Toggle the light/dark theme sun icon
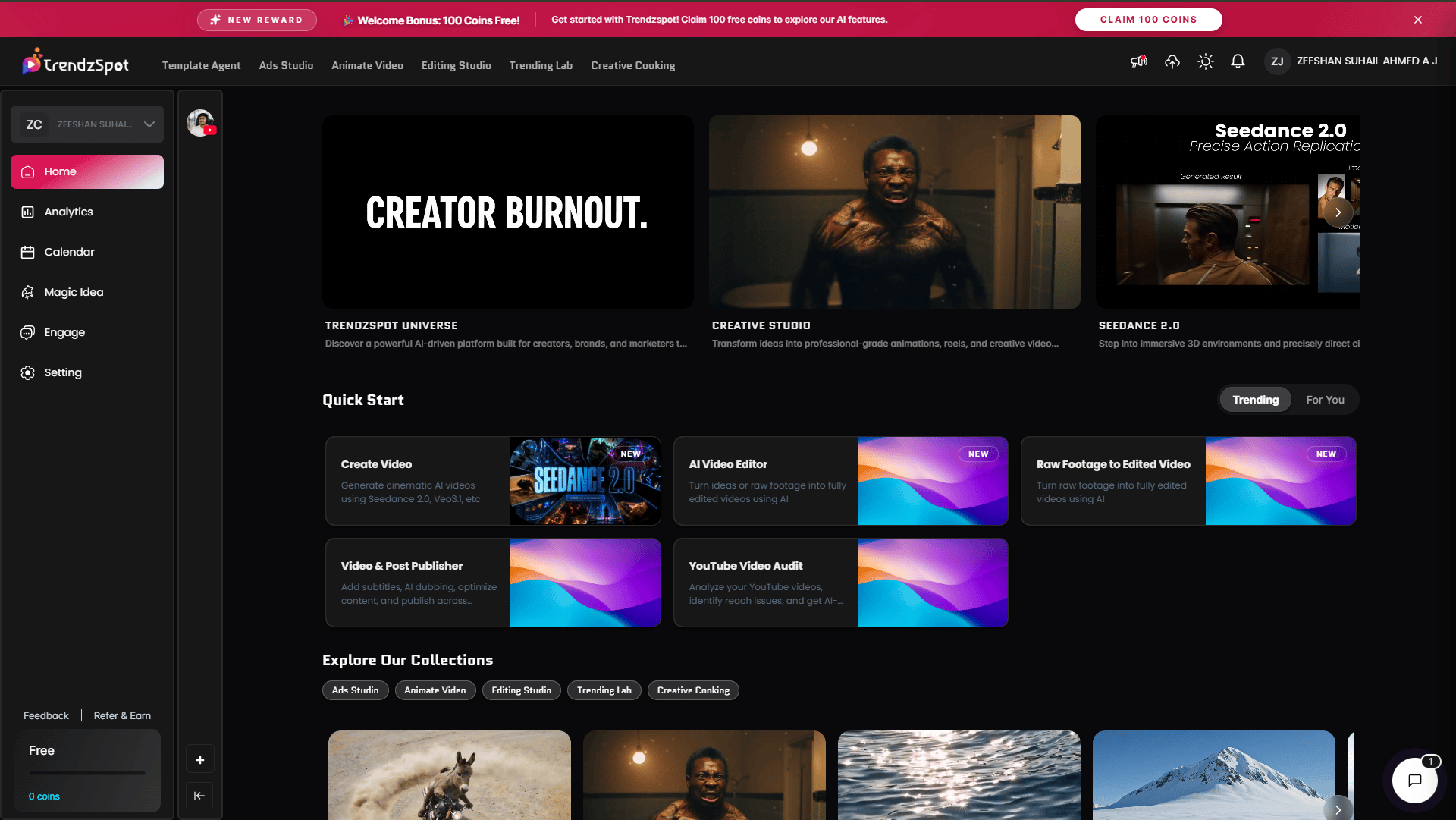This screenshot has height=820, width=1456. click(1206, 61)
